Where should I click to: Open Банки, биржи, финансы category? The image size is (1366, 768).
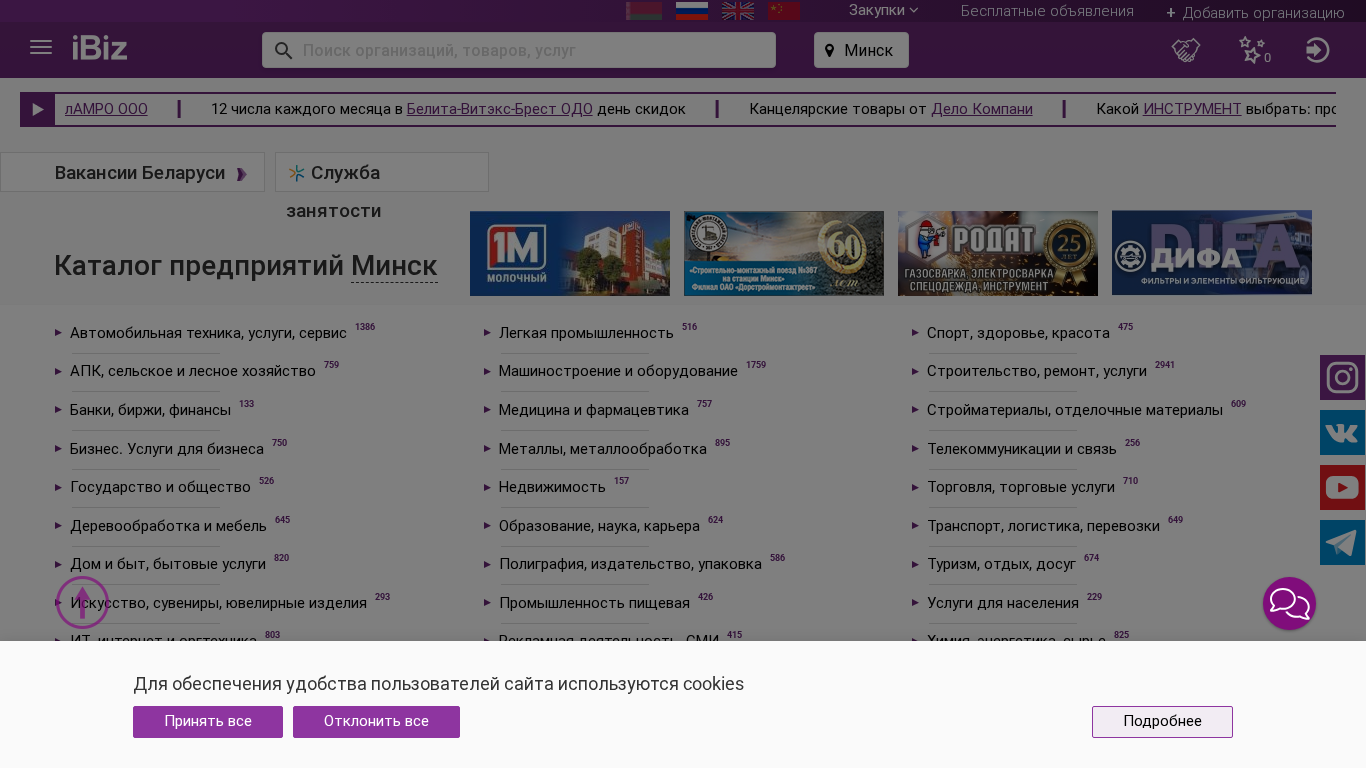tap(150, 410)
